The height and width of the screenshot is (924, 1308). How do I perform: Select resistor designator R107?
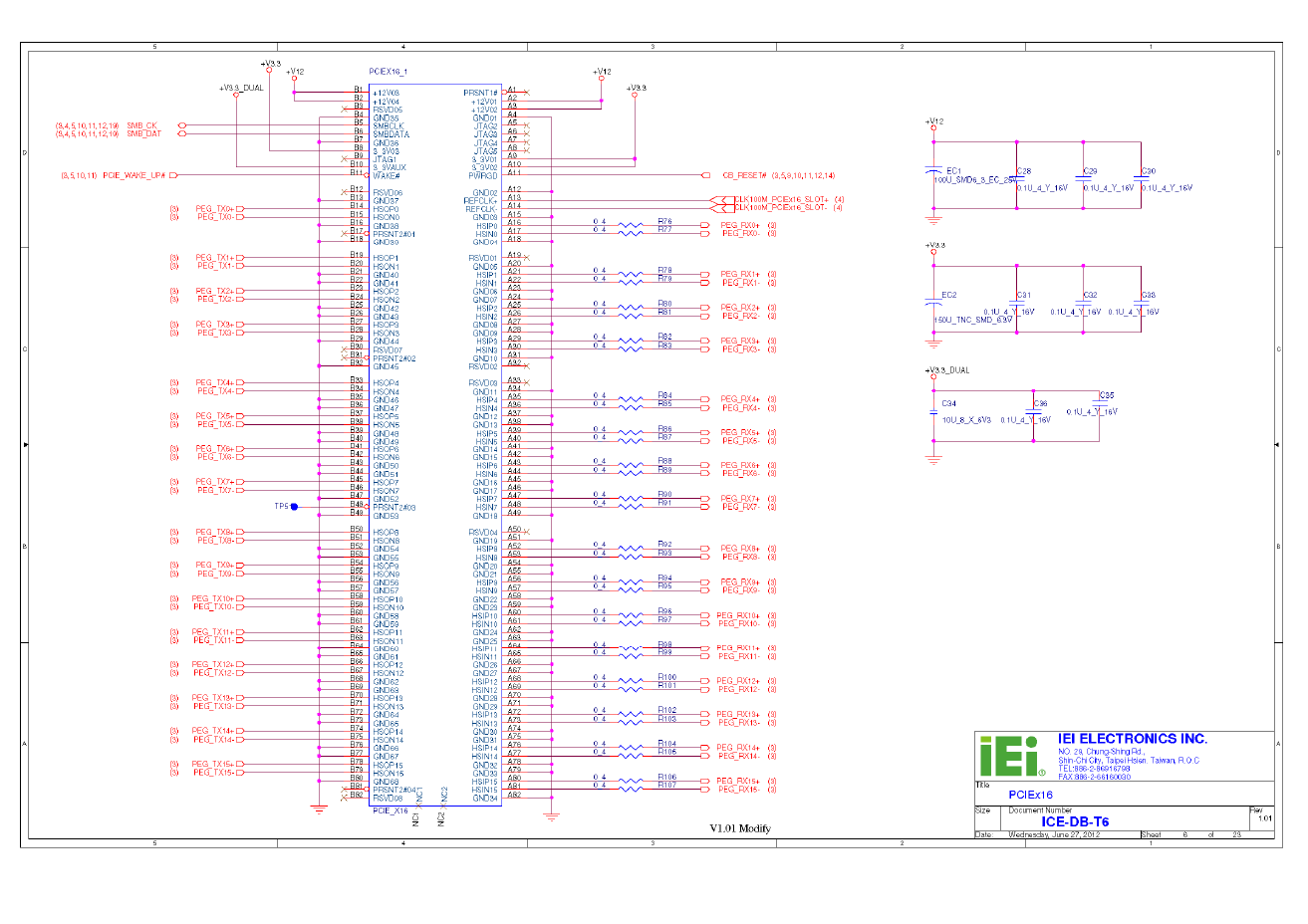(666, 786)
